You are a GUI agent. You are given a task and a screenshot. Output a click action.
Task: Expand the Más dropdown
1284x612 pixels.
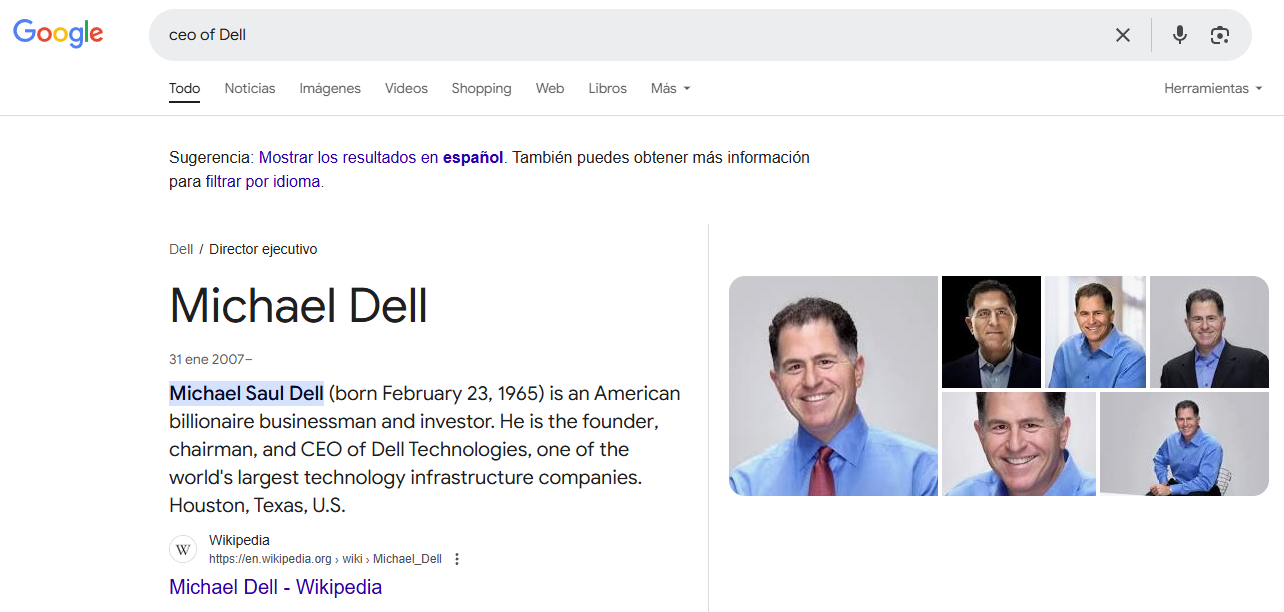tap(670, 88)
